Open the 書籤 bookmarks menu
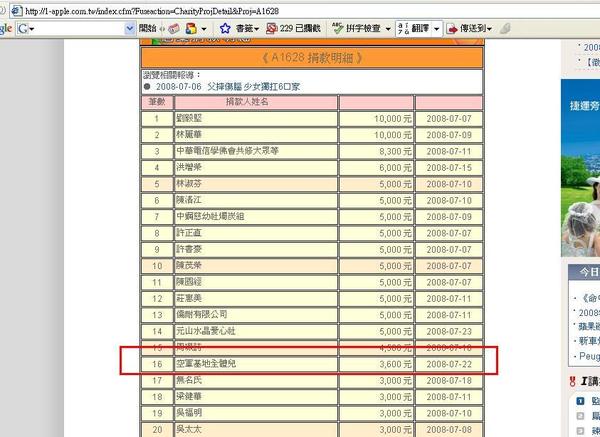The height and width of the screenshot is (437, 600). (x=247, y=28)
